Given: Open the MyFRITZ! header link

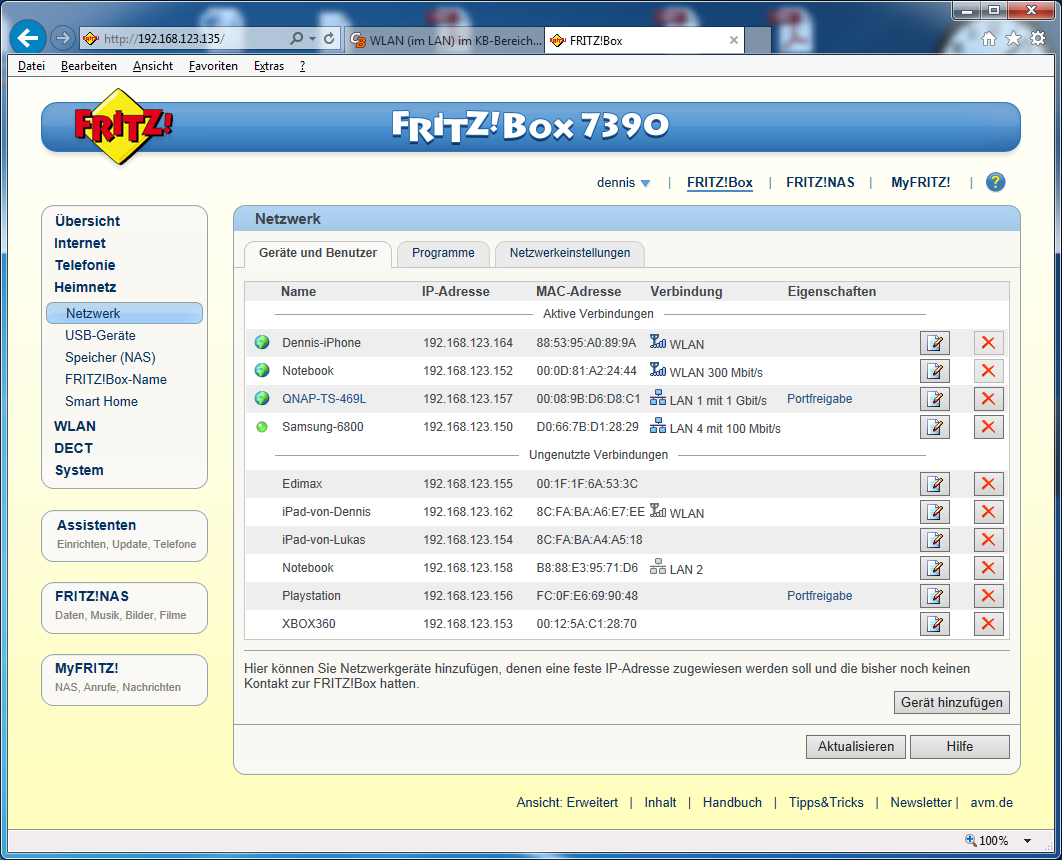Looking at the screenshot, I should pos(920,183).
